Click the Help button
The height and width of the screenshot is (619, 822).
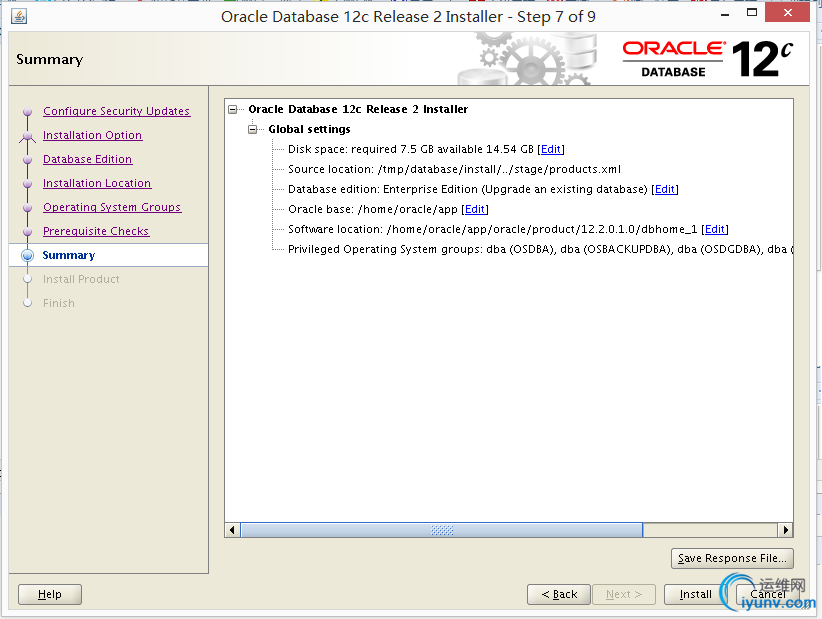tap(50, 594)
